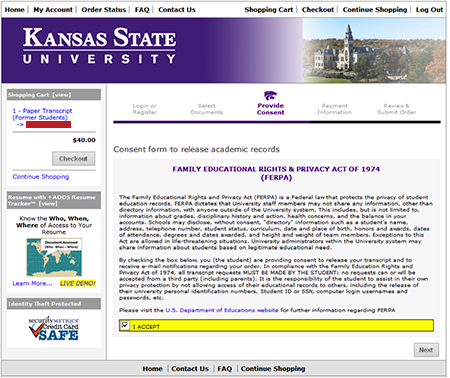Click the campus building banner photo
Screen dimensions: 450x378
tap(374, 50)
